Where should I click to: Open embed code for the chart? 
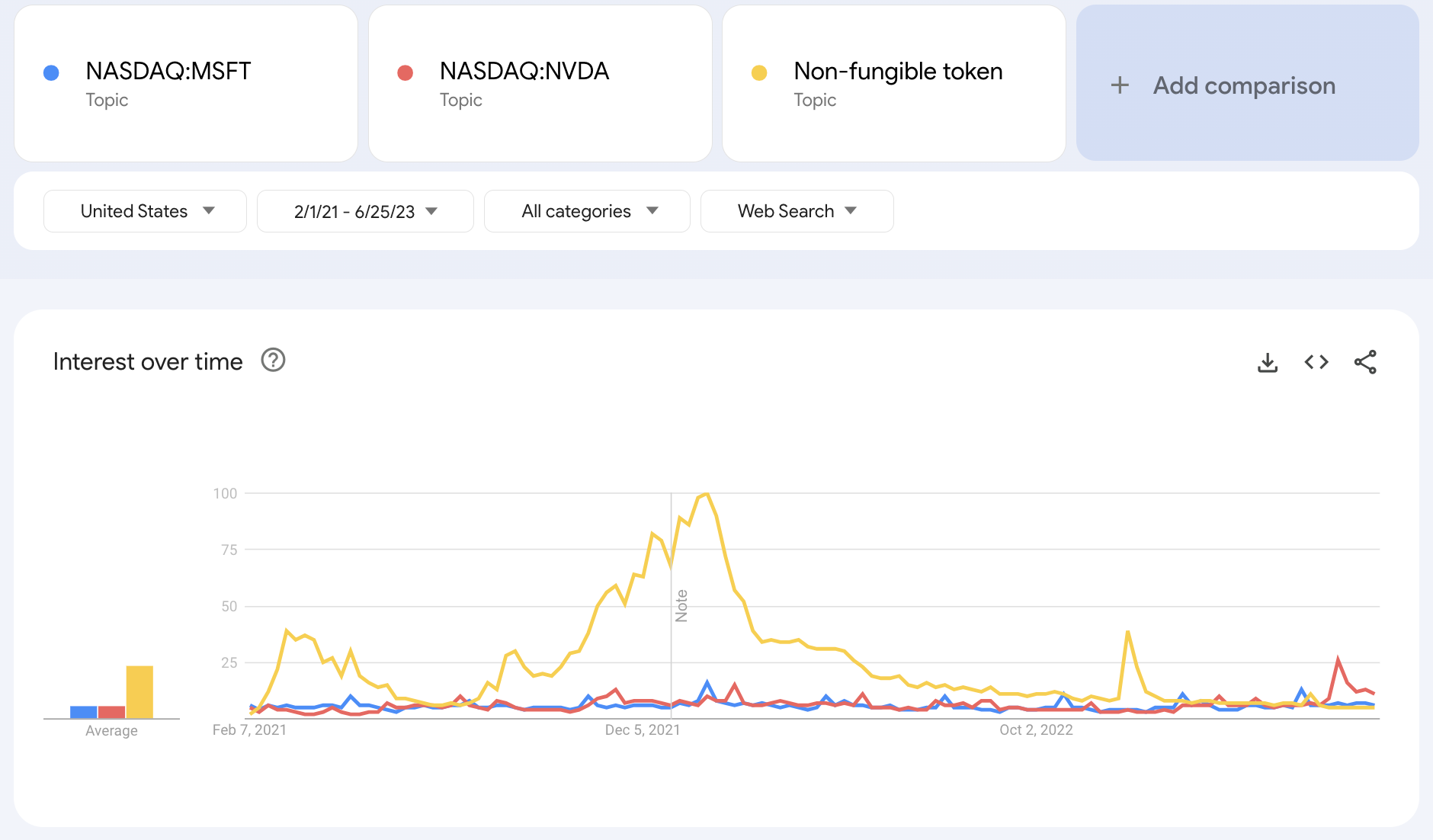coord(1316,362)
